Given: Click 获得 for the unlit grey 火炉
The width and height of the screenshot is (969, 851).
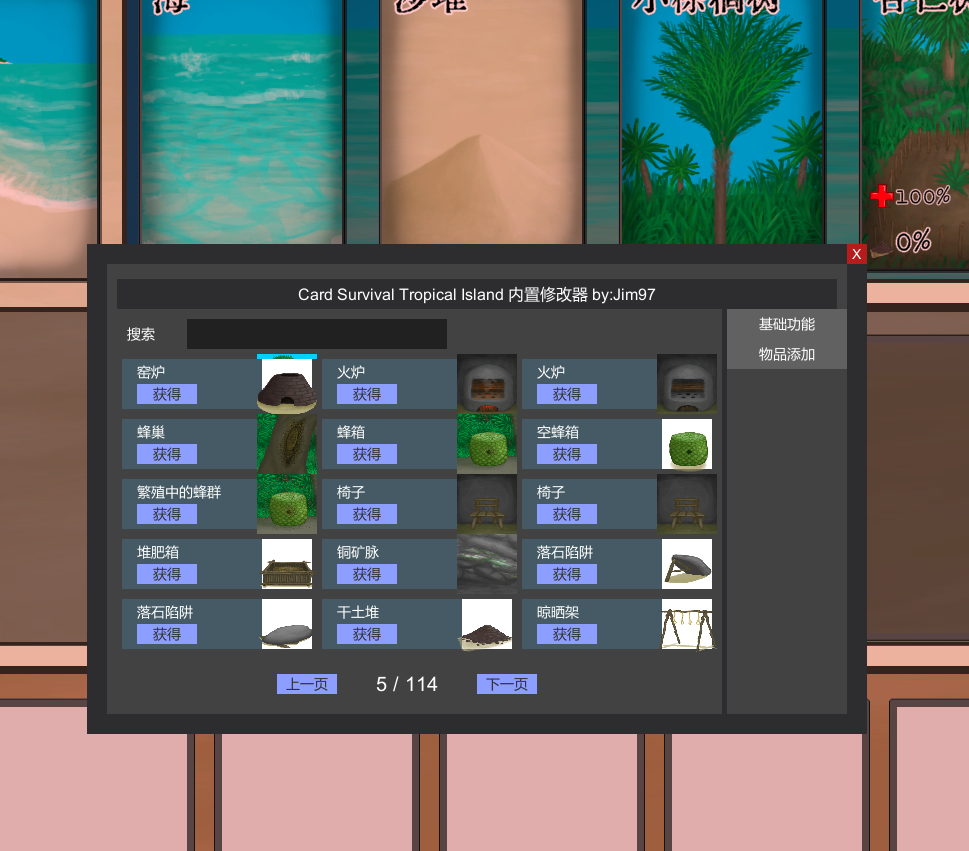Looking at the screenshot, I should click(x=567, y=394).
